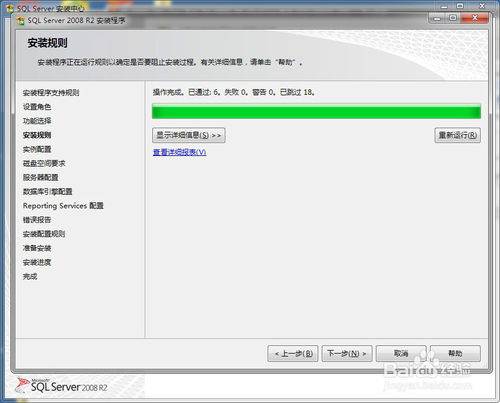Minimize the SQL Server 2008 R2 setup window

(x=437, y=18)
